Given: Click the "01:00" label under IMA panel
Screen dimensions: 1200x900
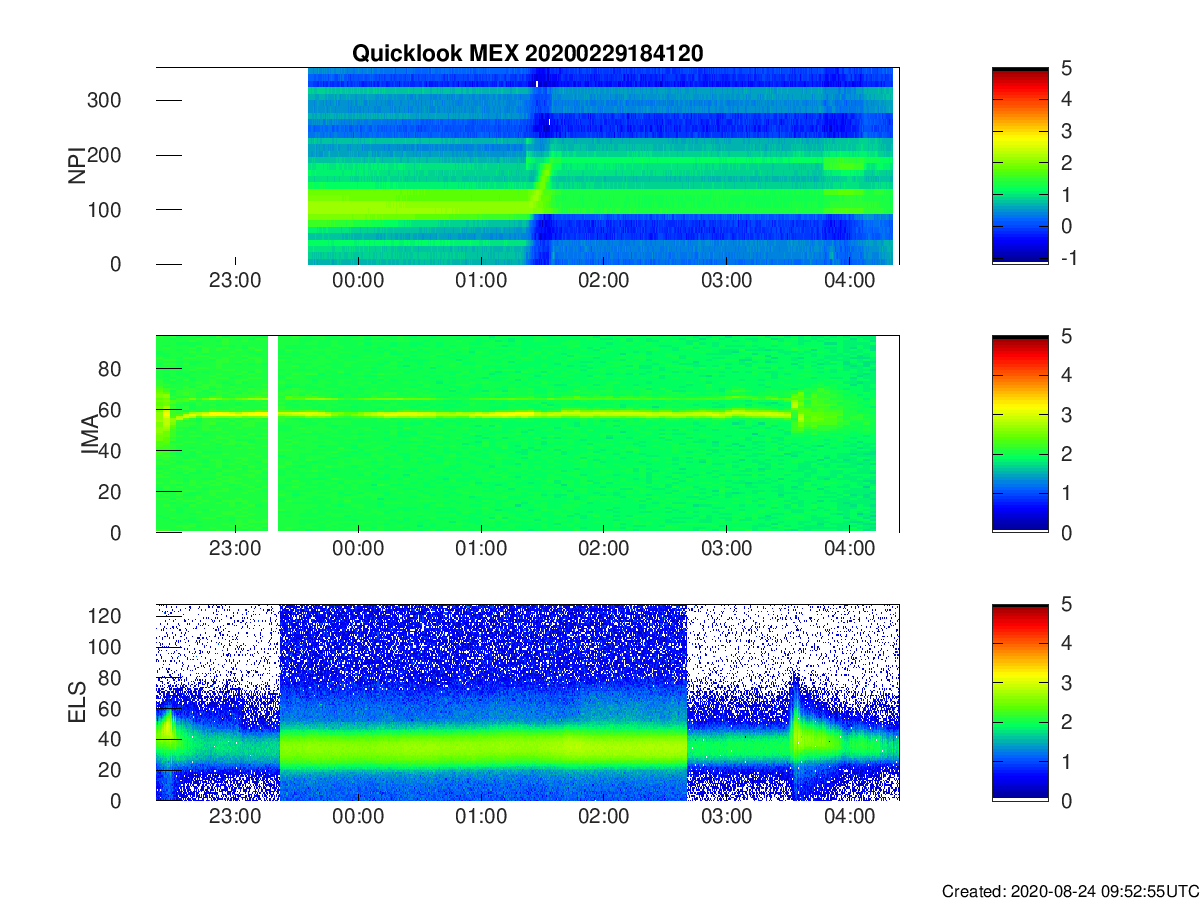Looking at the screenshot, I should 481,549.
